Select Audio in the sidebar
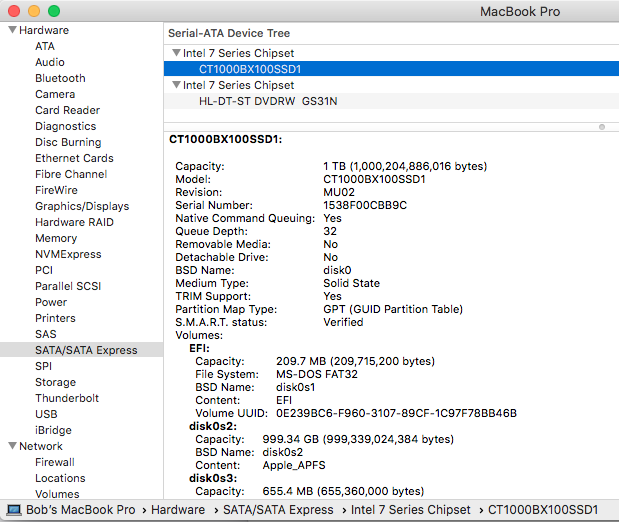 pyautogui.click(x=50, y=62)
